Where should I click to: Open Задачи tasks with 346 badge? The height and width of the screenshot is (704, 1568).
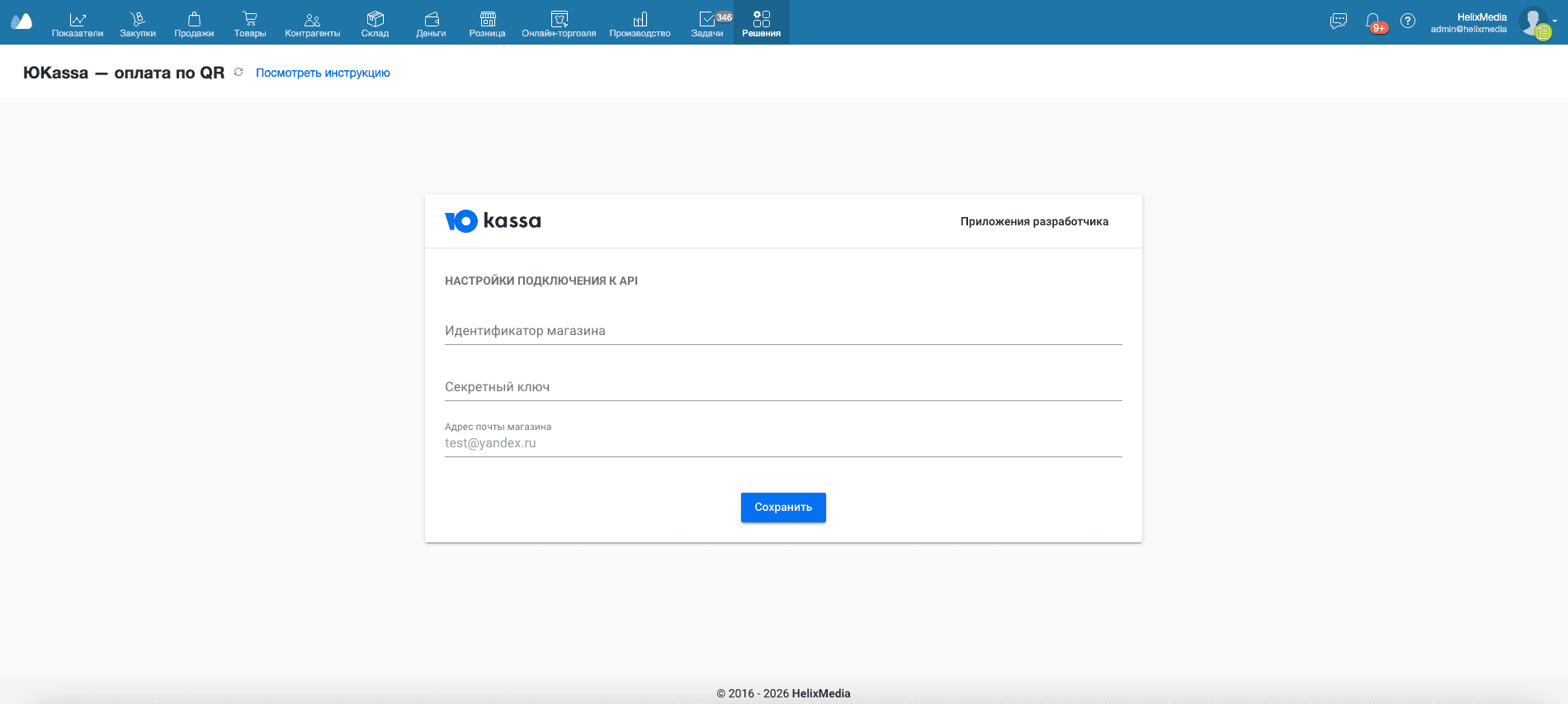(x=707, y=24)
